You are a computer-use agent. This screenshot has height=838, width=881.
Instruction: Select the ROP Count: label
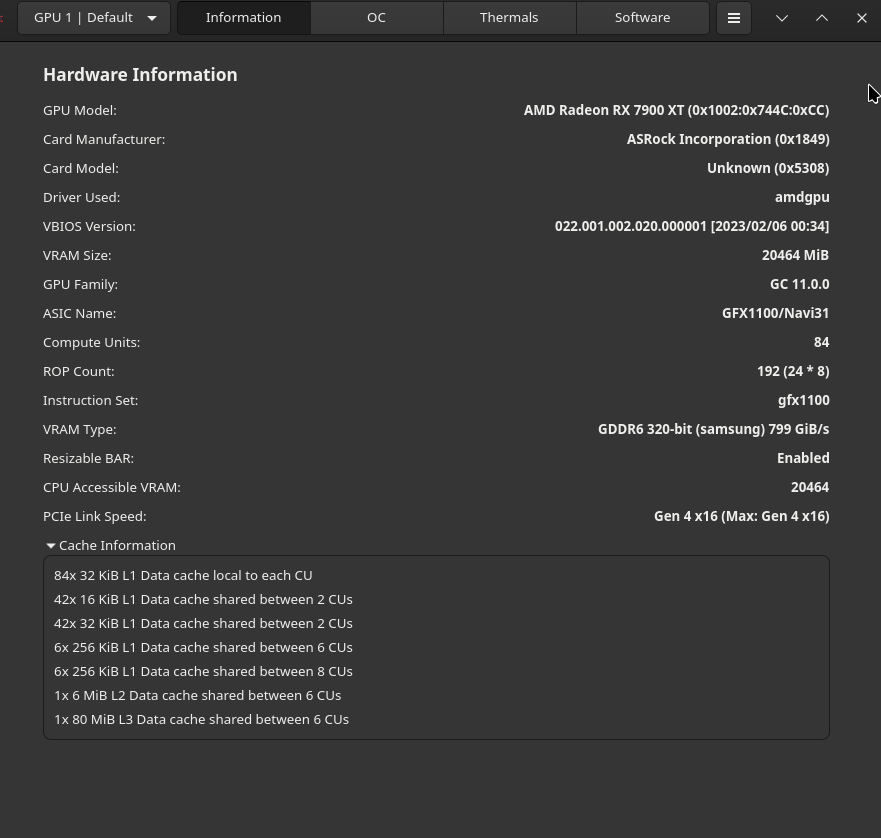click(x=79, y=372)
